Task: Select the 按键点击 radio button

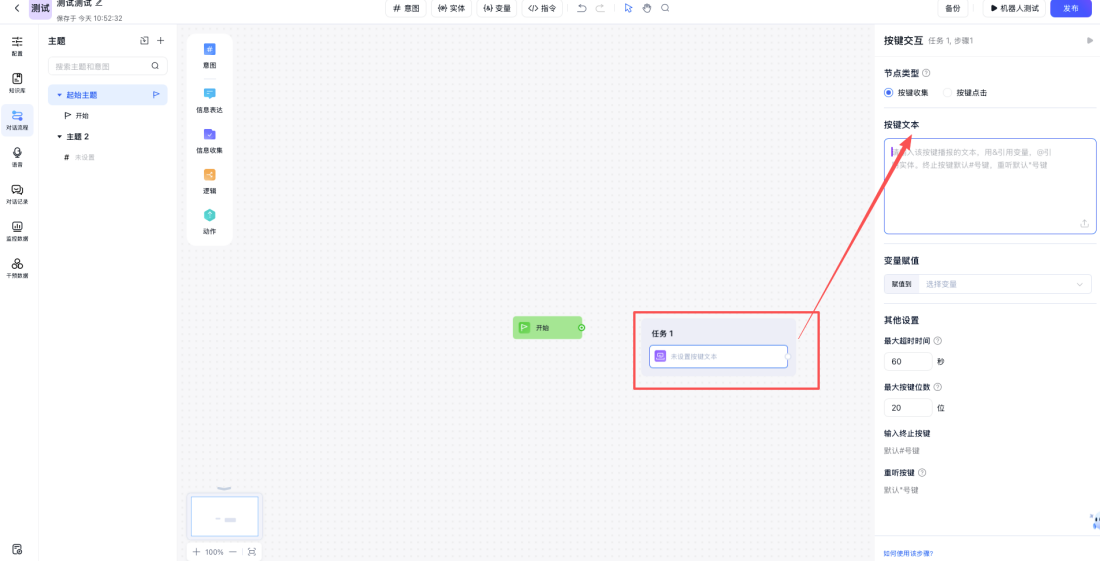Action: pyautogui.click(x=947, y=93)
